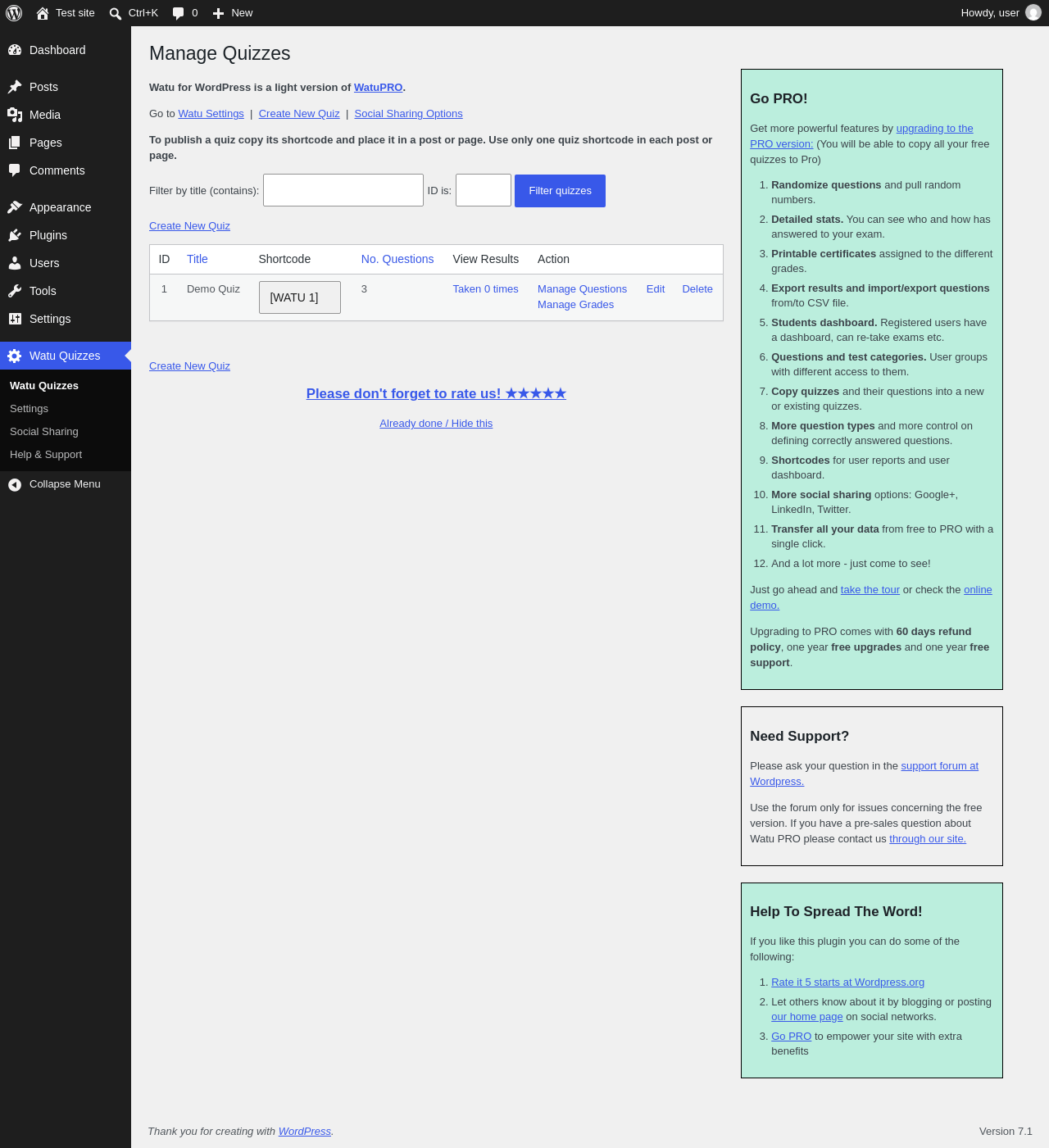The image size is (1049, 1148).
Task: Click the Test site home icon
Action: 43,13
